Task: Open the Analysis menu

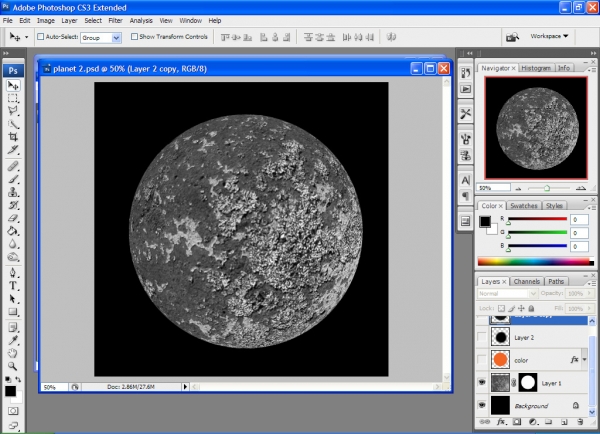Action: pos(141,21)
